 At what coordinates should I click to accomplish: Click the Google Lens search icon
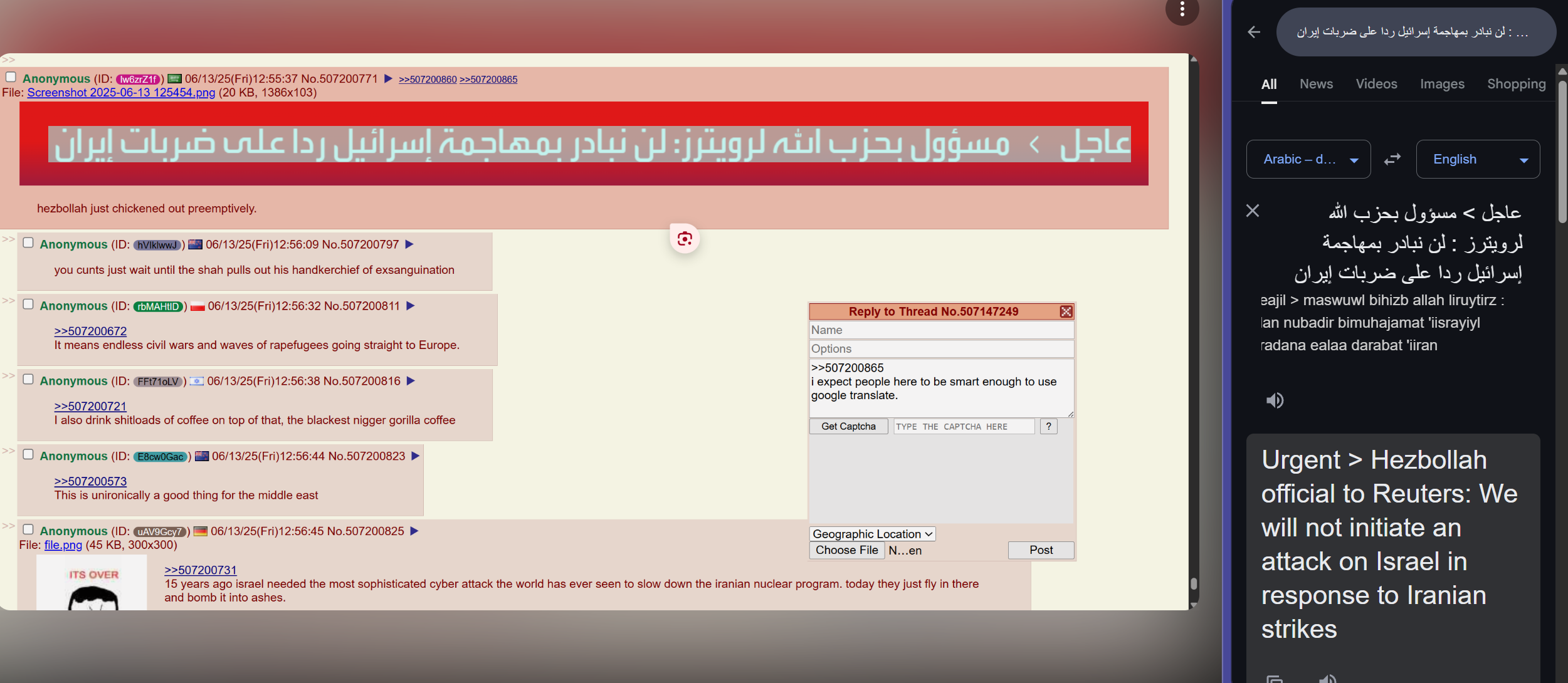(x=685, y=239)
